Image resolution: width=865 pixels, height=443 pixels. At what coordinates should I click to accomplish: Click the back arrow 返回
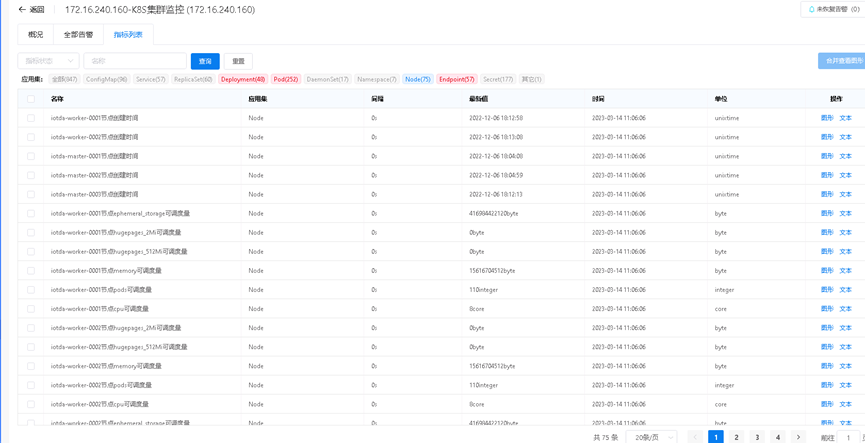[31, 10]
